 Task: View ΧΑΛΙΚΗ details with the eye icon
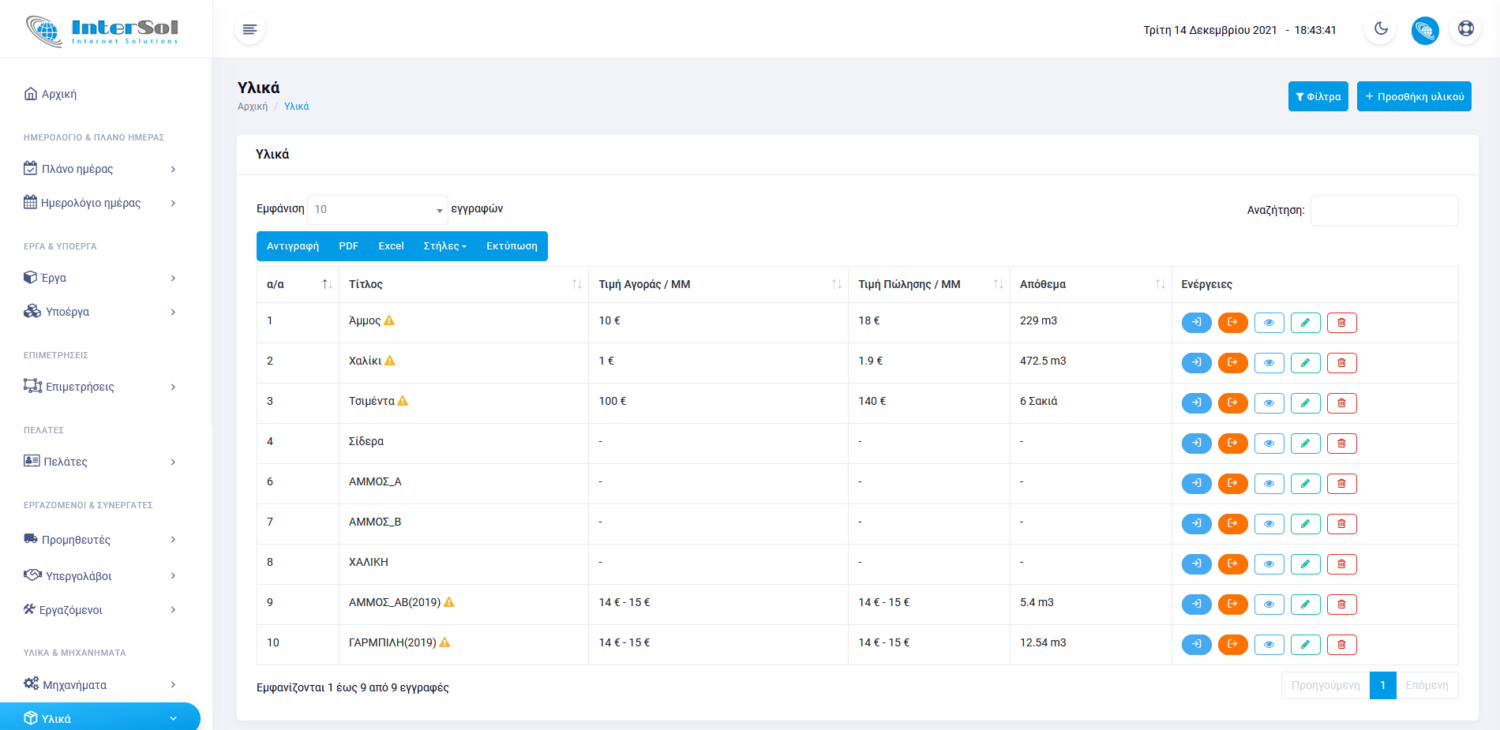click(1269, 564)
